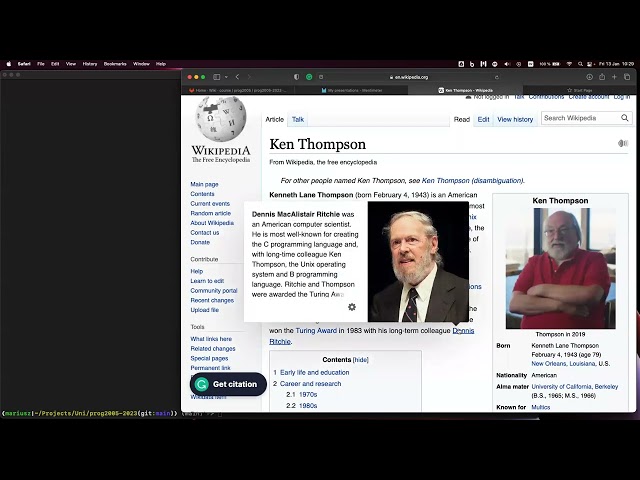Open the Apple menu
The width and height of the screenshot is (640, 480).
click(9, 64)
